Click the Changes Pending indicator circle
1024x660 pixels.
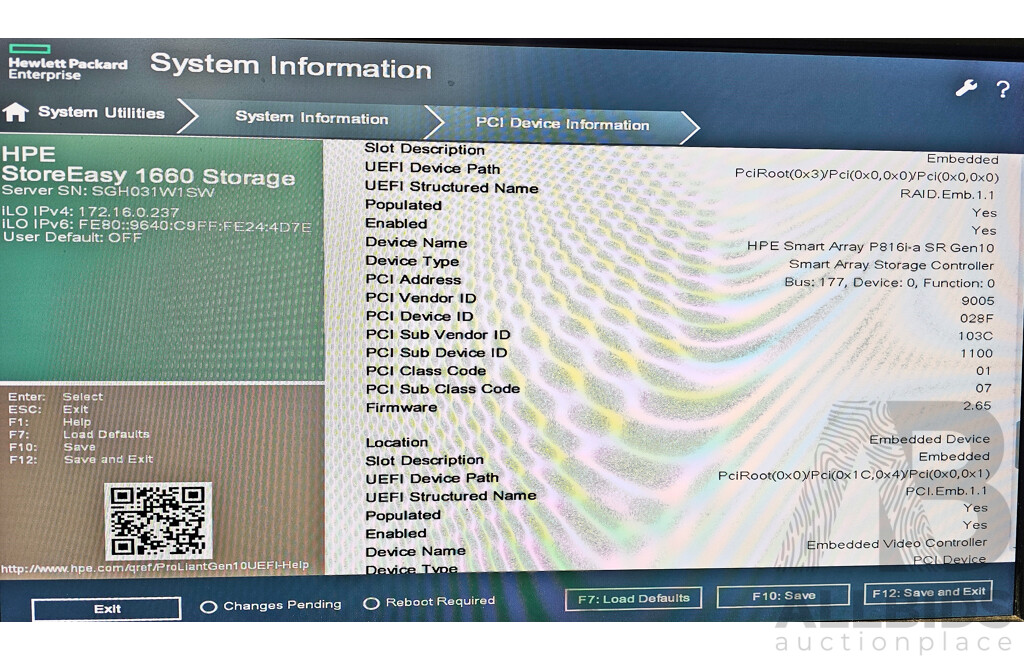[208, 607]
